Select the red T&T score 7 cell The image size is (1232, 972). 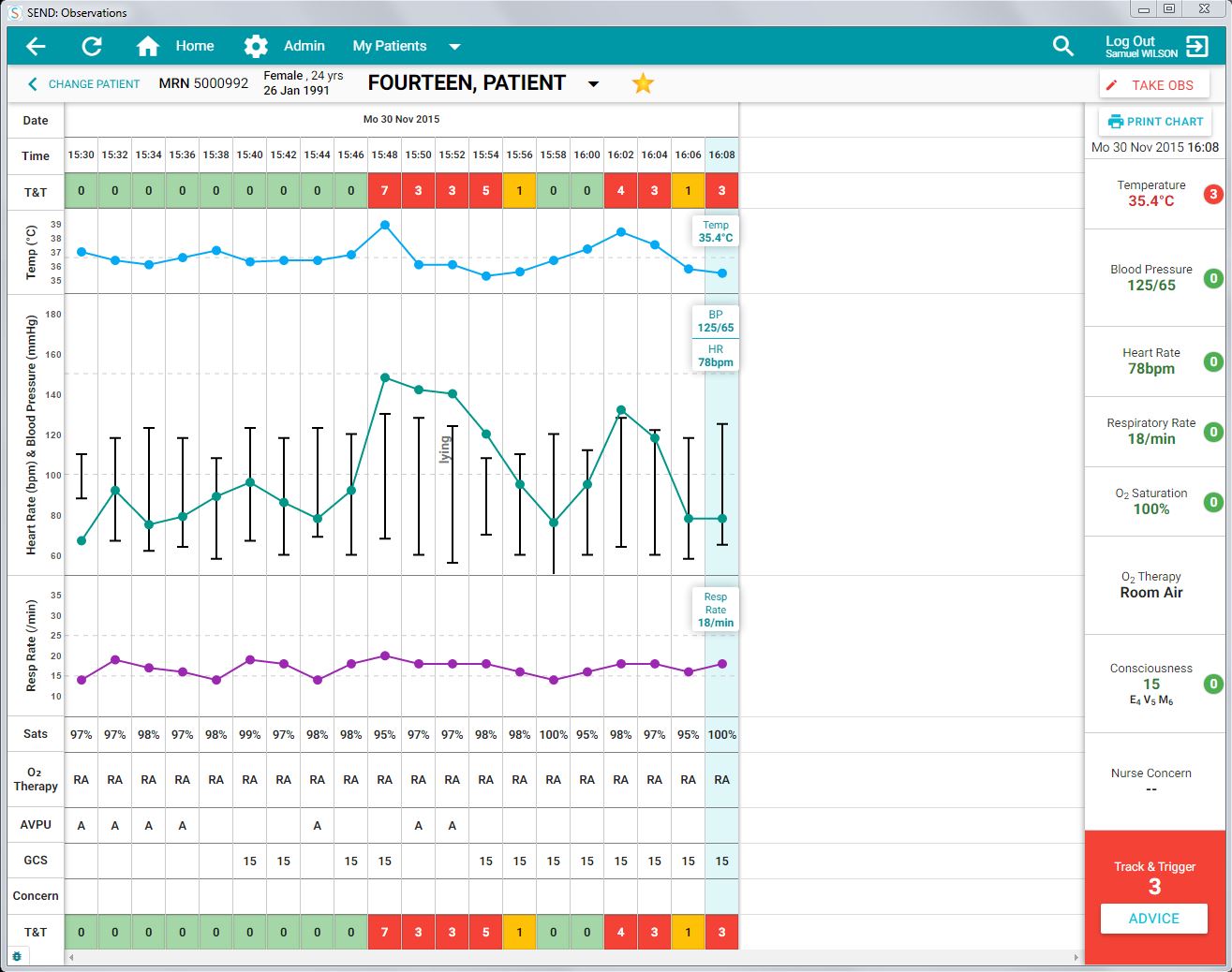click(384, 191)
